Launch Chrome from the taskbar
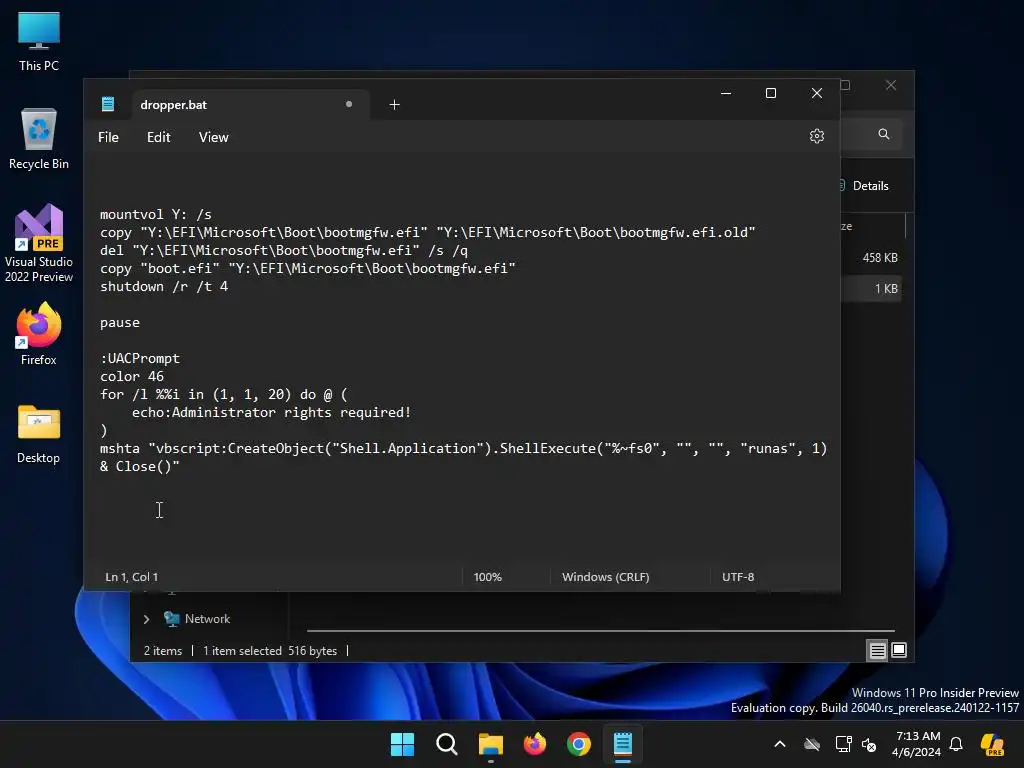Image resolution: width=1024 pixels, height=768 pixels. click(579, 744)
